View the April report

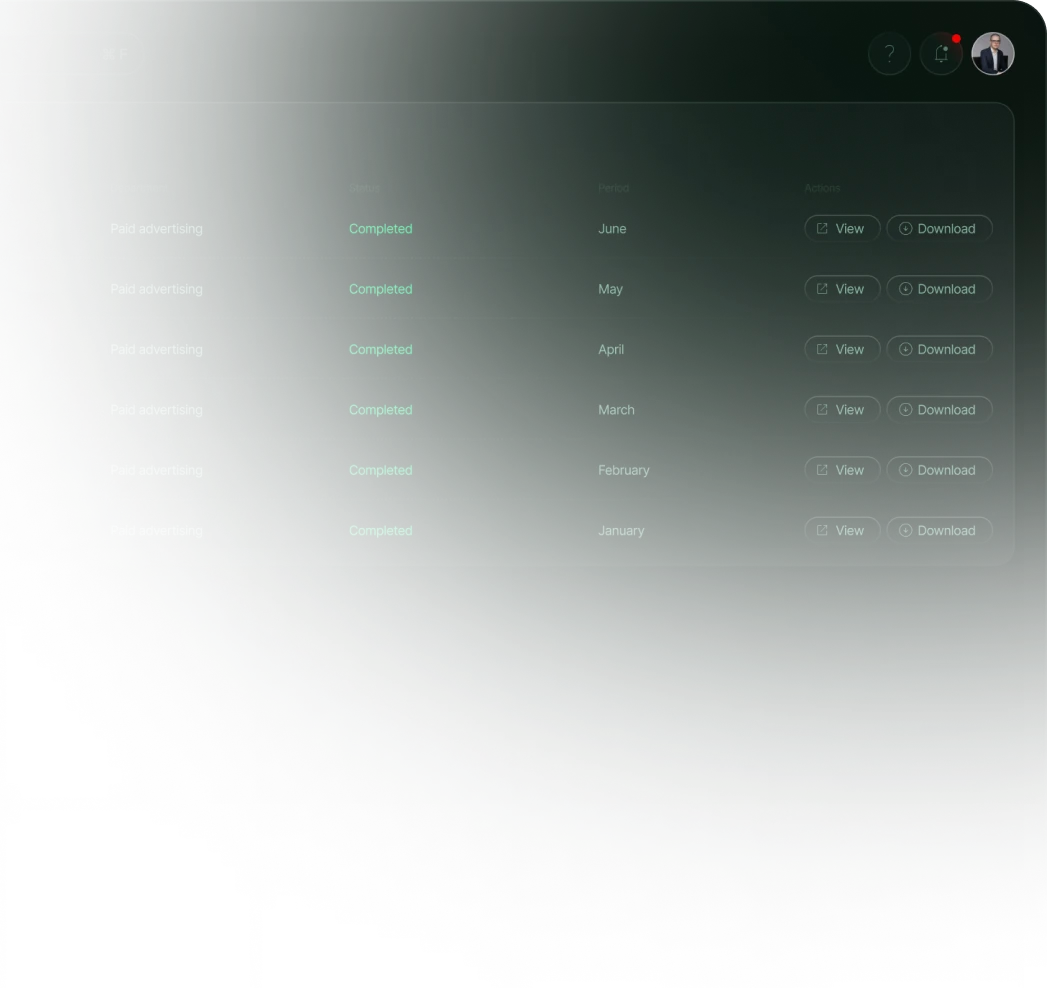tap(842, 349)
